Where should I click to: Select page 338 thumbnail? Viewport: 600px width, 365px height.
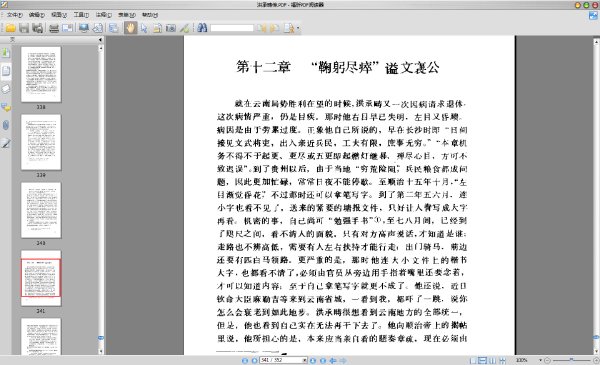click(41, 74)
